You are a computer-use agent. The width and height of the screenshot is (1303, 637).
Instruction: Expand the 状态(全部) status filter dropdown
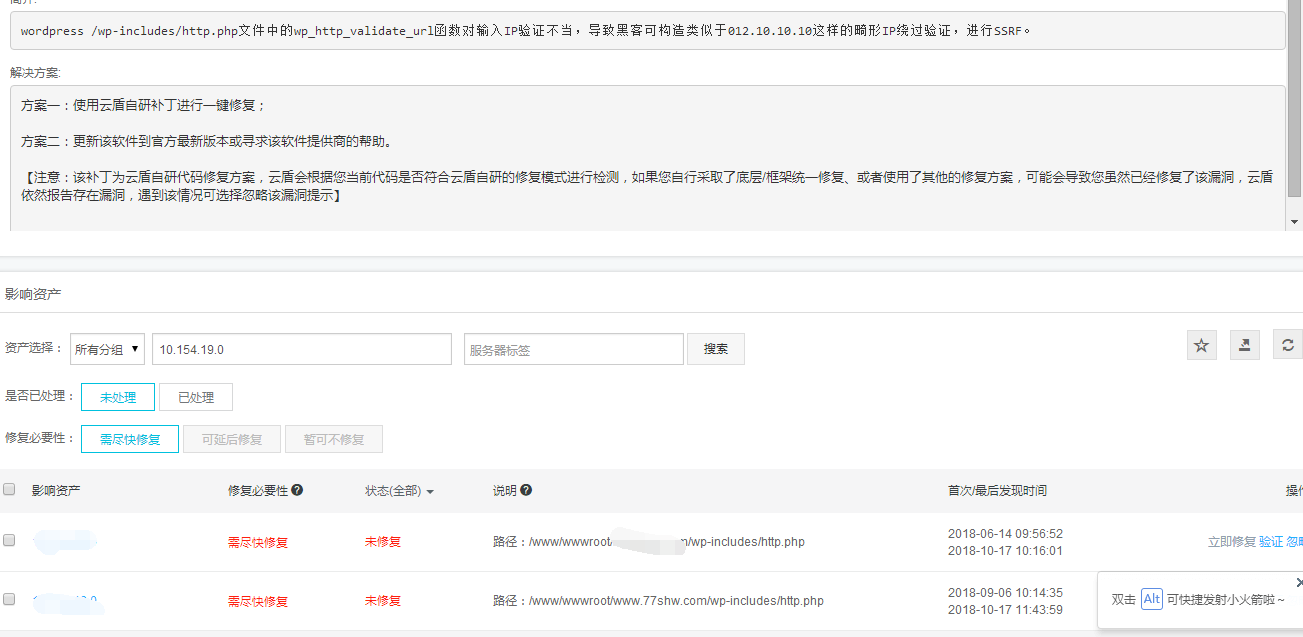click(x=399, y=491)
